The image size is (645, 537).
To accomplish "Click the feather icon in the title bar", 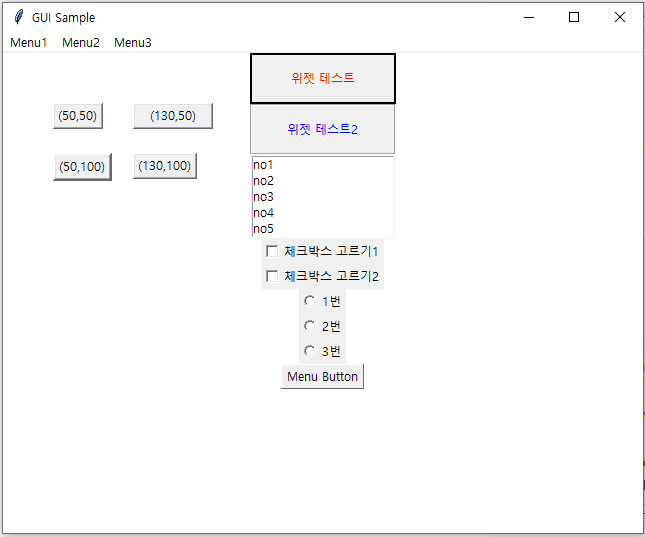I will [x=19, y=17].
